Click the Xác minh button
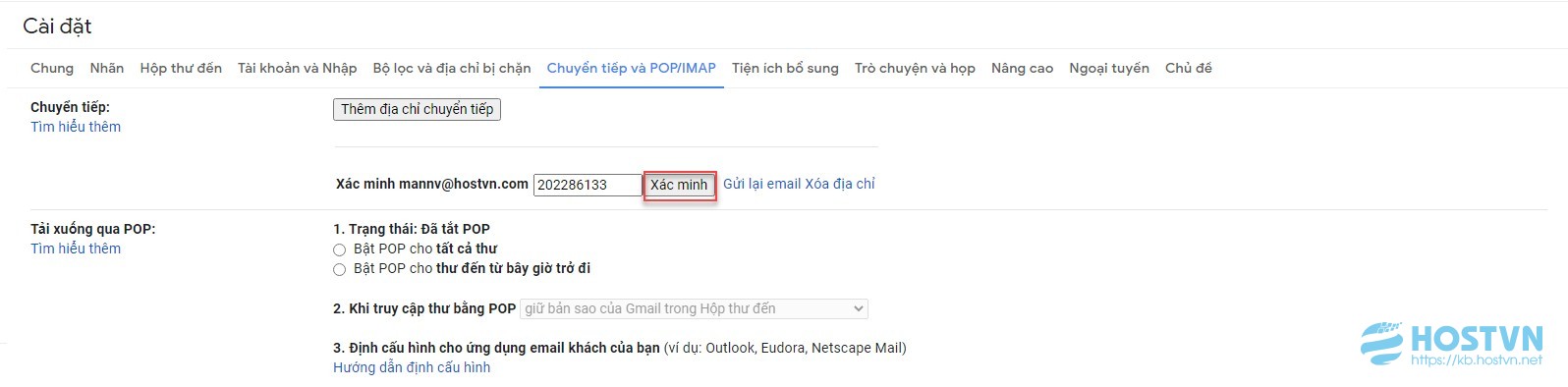Image resolution: width=1568 pixels, height=387 pixels. click(x=679, y=185)
